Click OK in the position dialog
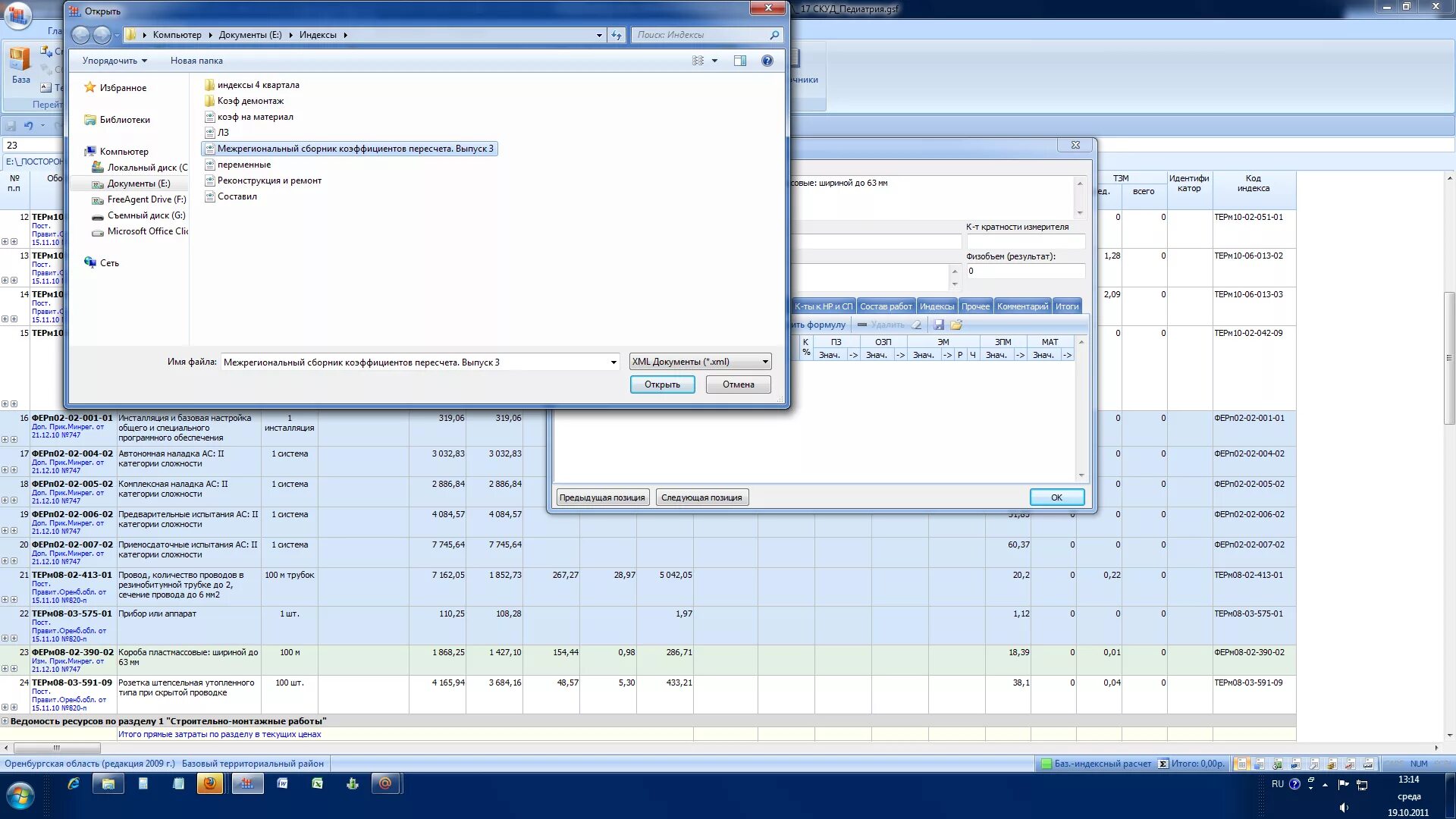Viewport: 1456px width, 819px height. point(1056,497)
